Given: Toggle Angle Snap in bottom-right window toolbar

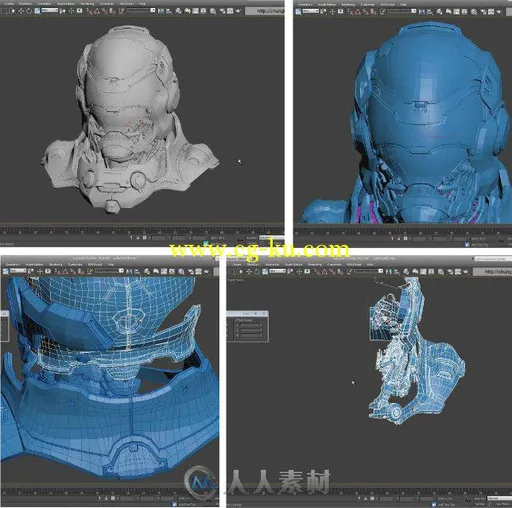Looking at the screenshot, I should click(x=324, y=271).
